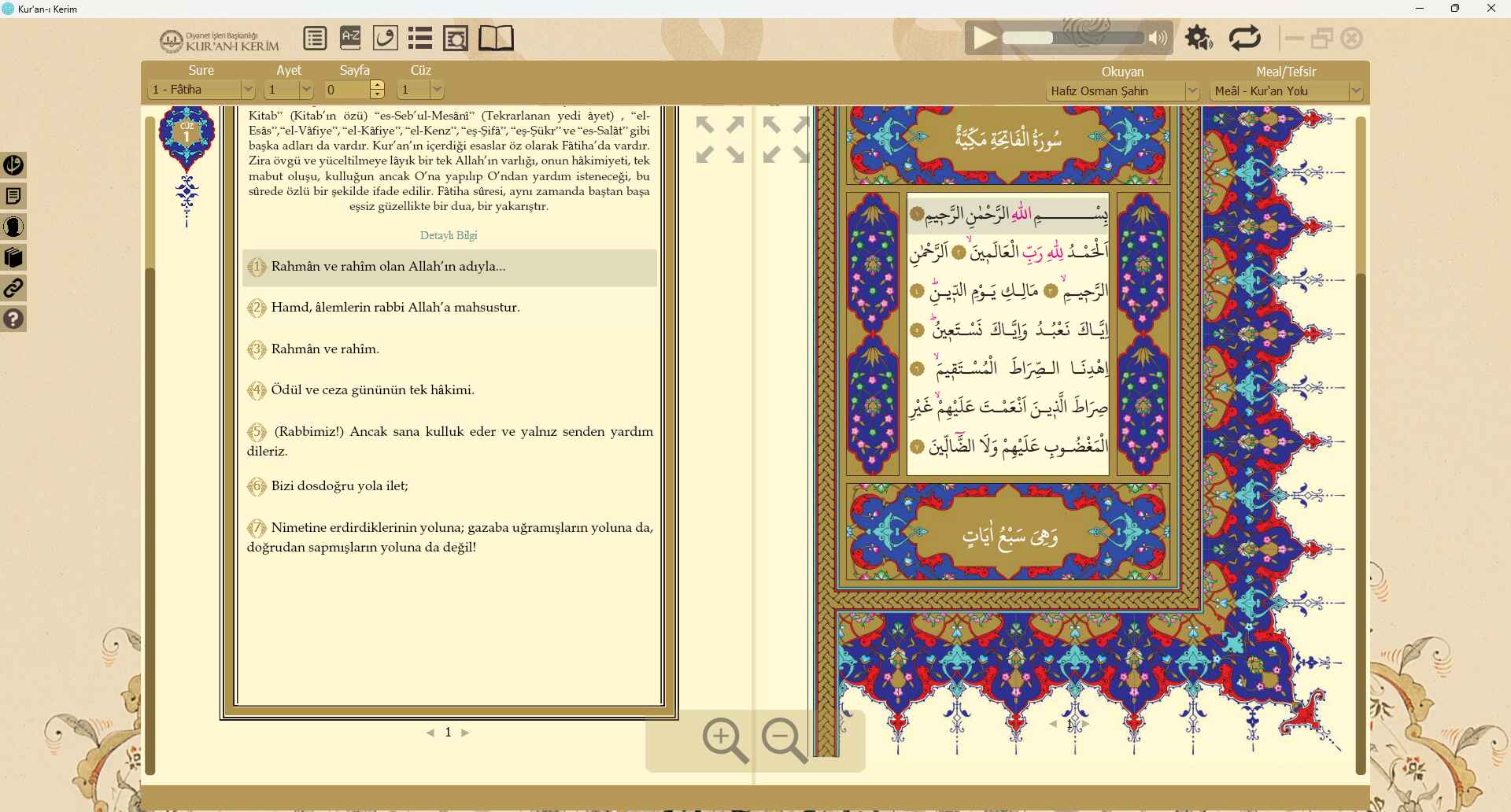Open the reciter profile sidebar icon
This screenshot has height=812, width=1511.
pyautogui.click(x=13, y=227)
